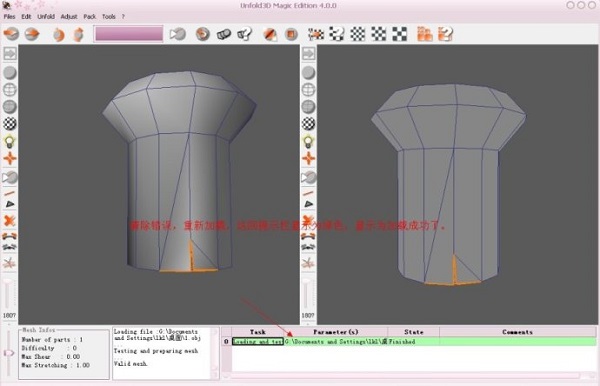
Task: Click the orange four-arrow icon in right viewport toolbar
Action: [308, 158]
